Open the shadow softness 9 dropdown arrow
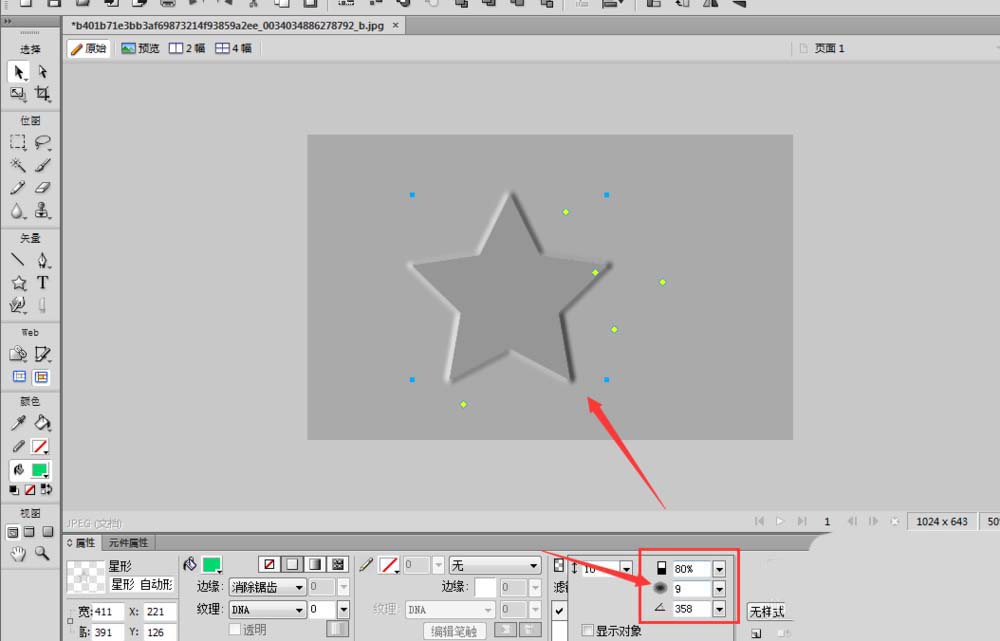Screen dimensions: 1000x641 coord(719,589)
